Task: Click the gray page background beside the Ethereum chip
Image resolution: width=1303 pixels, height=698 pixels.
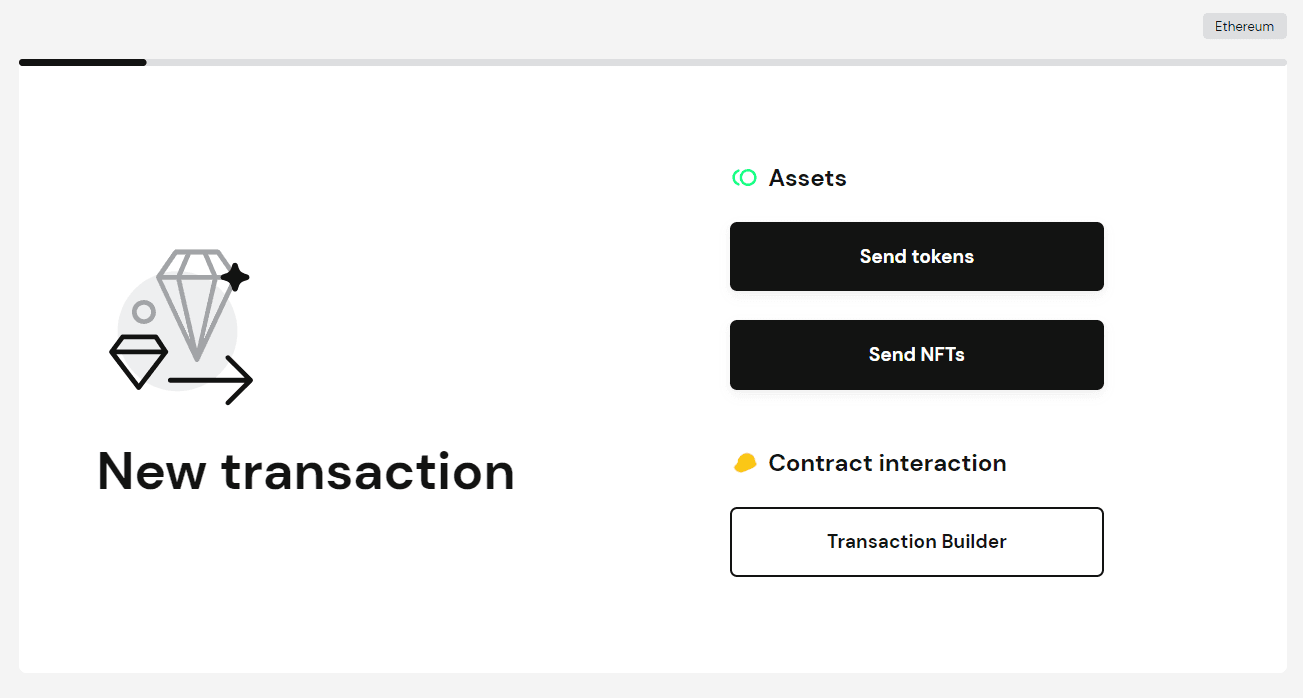Action: (1100, 26)
